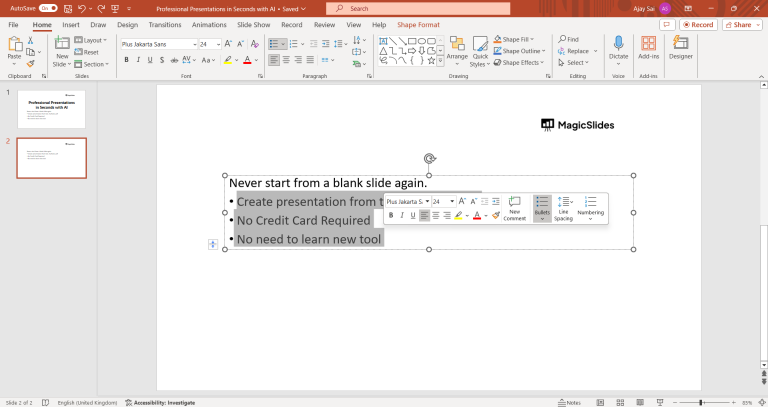Click the Paste clipboard icon
This screenshot has width=768, height=407.
[14, 45]
